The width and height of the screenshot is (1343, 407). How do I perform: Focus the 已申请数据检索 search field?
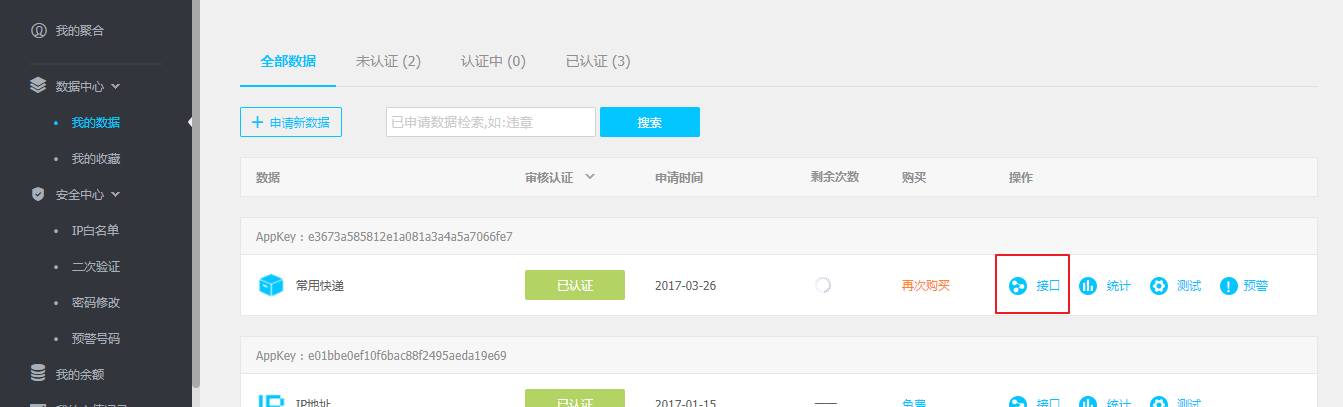pyautogui.click(x=490, y=122)
